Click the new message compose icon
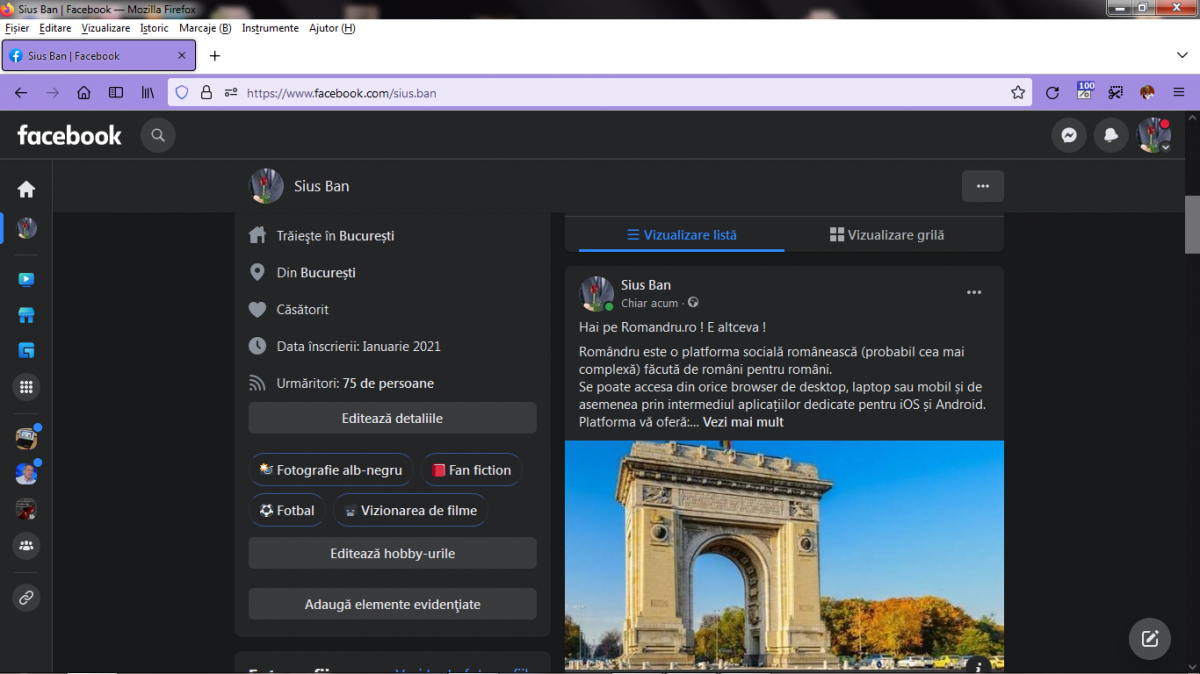 tap(1149, 638)
